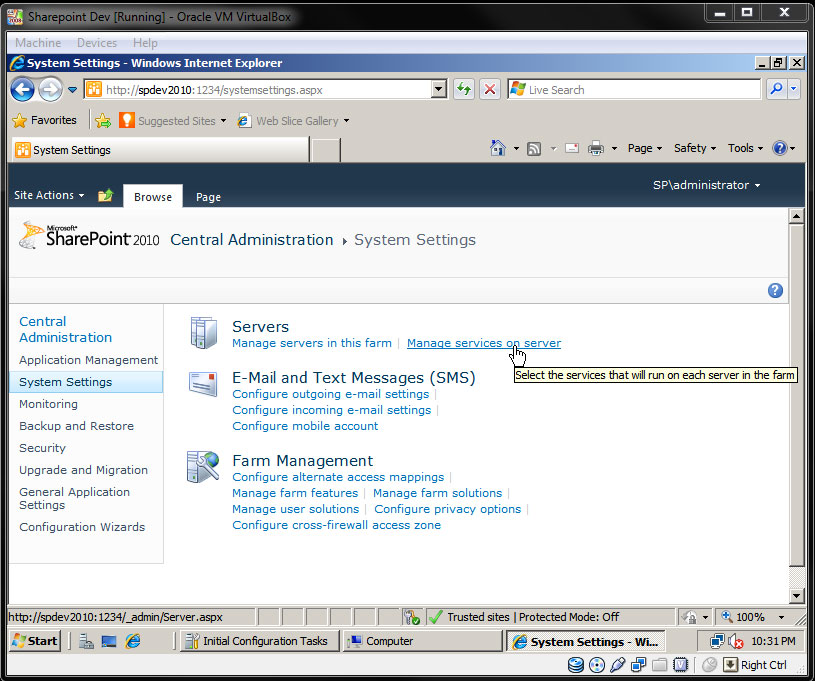Open the Suggested Sites item
The height and width of the screenshot is (681, 815).
173,121
